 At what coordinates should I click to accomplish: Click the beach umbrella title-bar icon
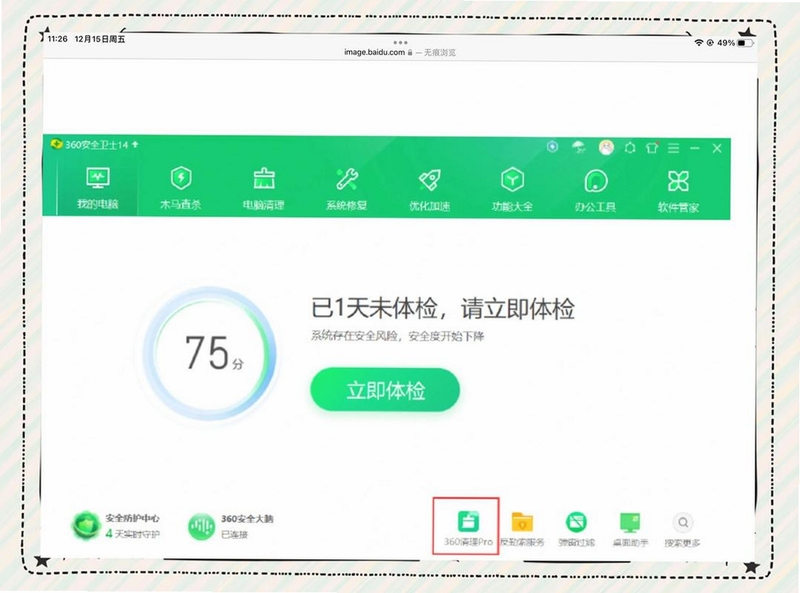[x=579, y=147]
